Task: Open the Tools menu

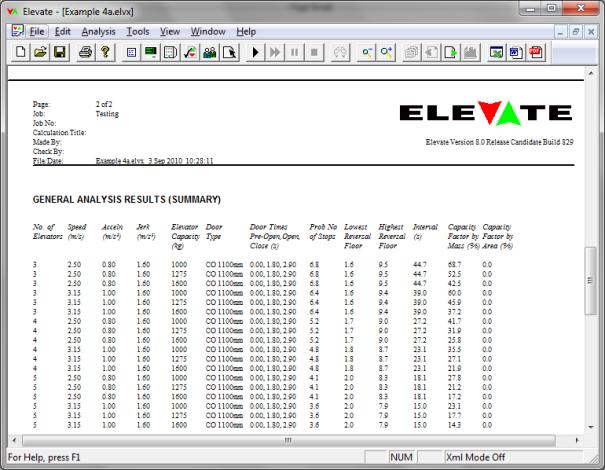Action: pyautogui.click(x=138, y=31)
